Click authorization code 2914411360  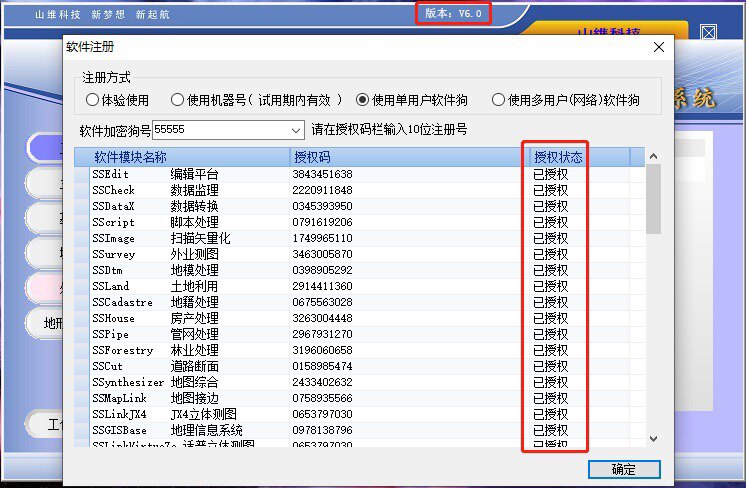coord(323,286)
